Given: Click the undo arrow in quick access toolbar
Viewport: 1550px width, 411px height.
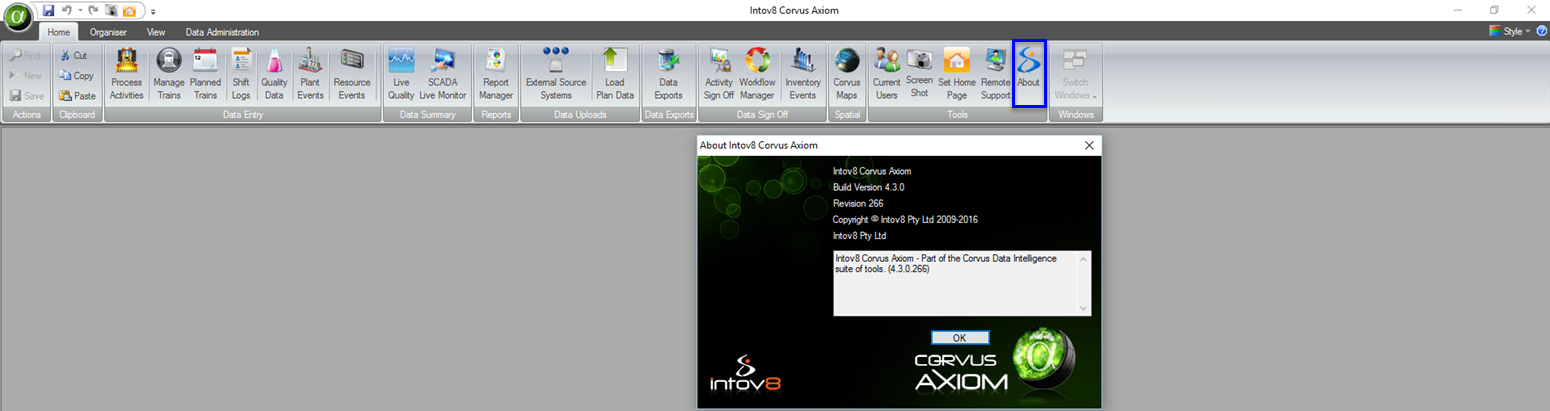Looking at the screenshot, I should (66, 10).
